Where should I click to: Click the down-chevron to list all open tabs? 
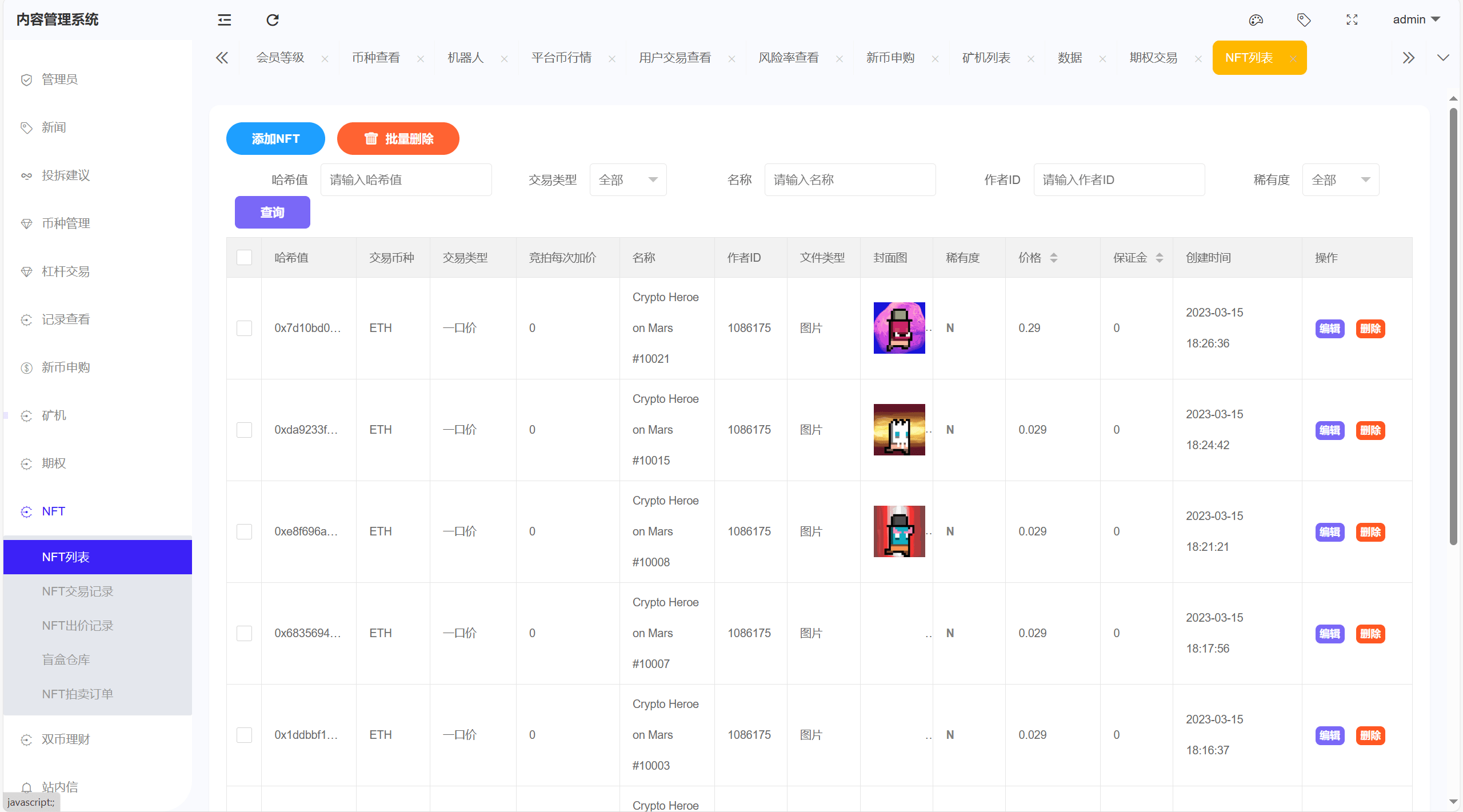click(1444, 58)
